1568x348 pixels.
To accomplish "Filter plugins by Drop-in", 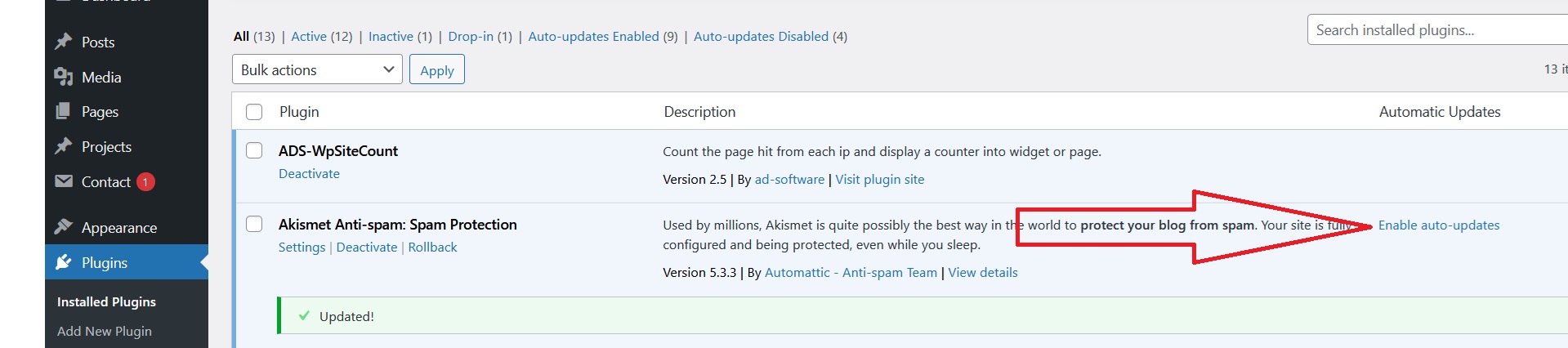I will [471, 36].
